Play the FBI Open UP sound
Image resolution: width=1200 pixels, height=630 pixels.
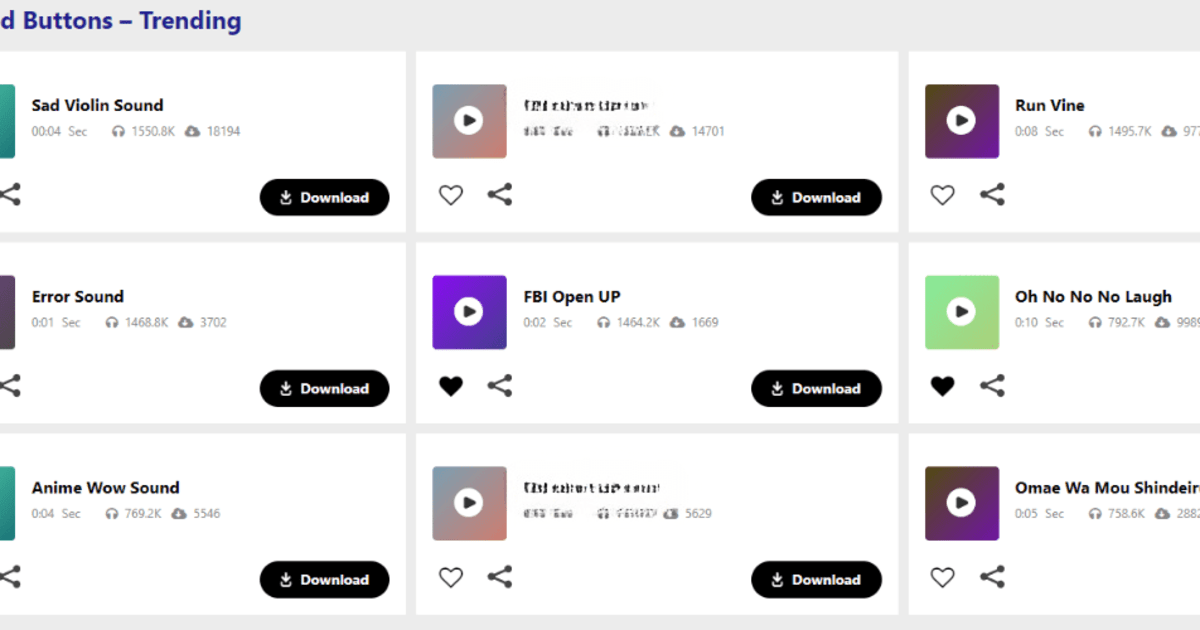pos(469,312)
